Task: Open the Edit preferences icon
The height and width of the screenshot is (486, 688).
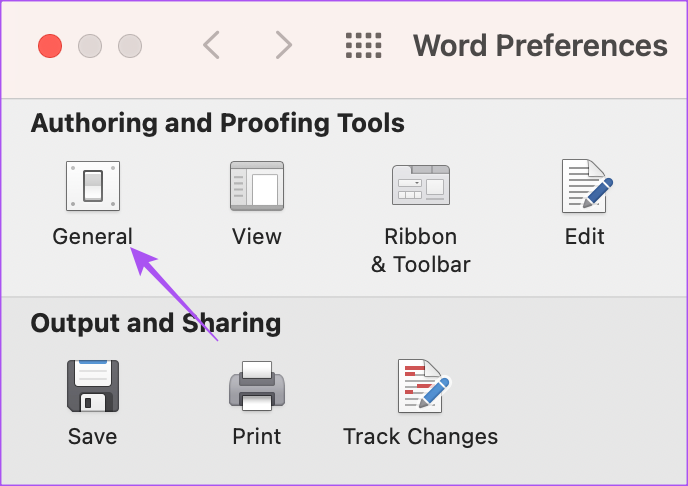Action: pos(587,186)
